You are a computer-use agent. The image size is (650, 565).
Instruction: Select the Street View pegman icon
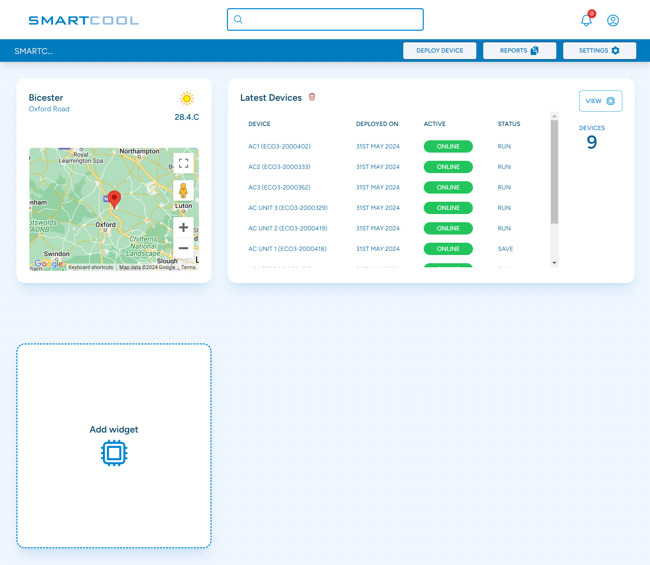pyautogui.click(x=183, y=191)
